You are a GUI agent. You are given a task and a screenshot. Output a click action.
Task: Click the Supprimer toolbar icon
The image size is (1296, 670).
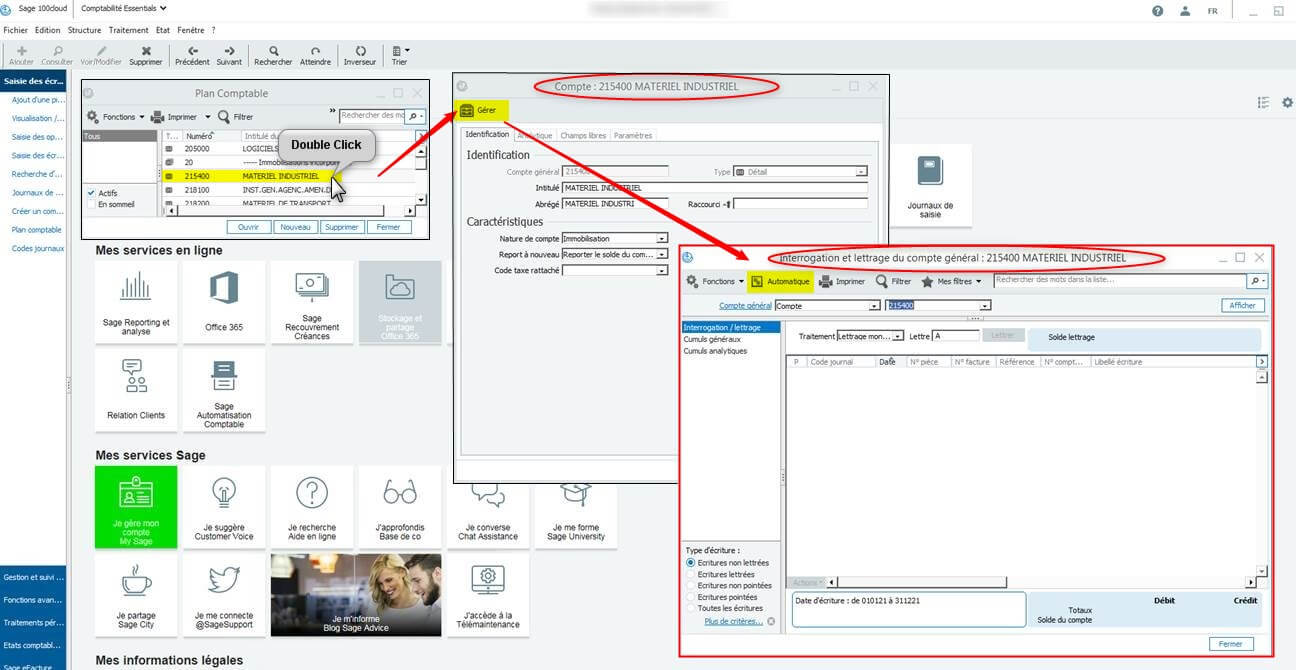146,51
